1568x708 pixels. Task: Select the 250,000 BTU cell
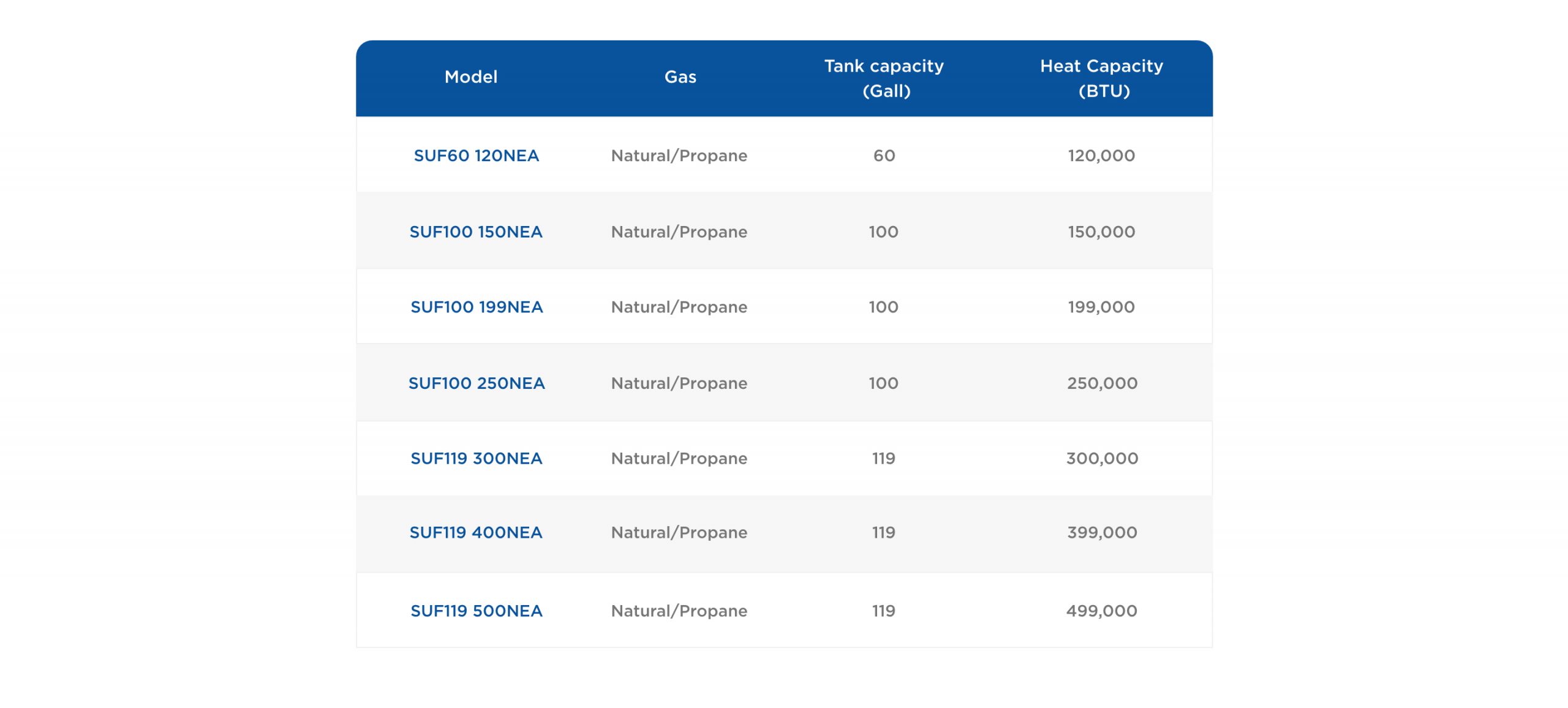(1101, 383)
